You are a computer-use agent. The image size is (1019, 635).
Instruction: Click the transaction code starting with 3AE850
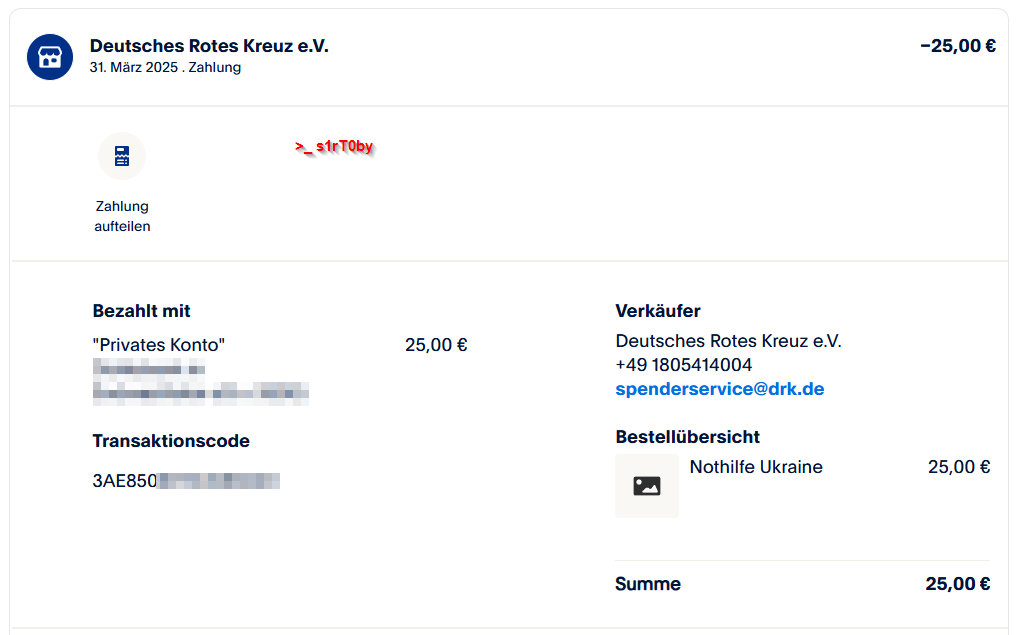pos(186,481)
